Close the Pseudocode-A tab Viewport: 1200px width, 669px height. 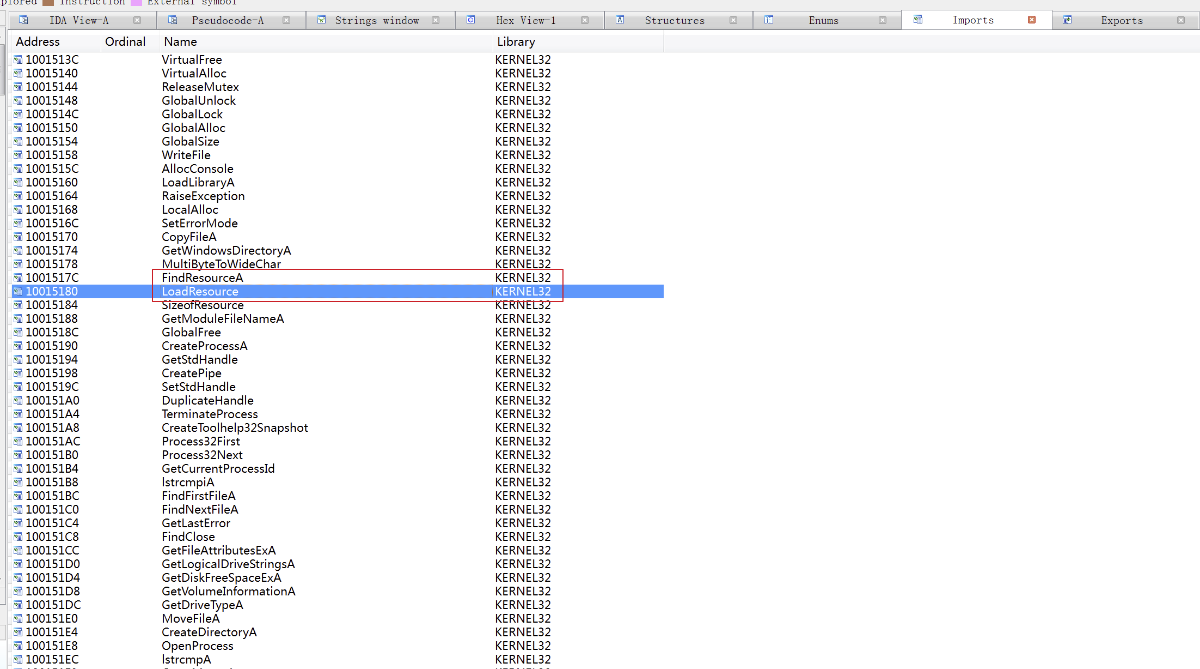(x=286, y=20)
